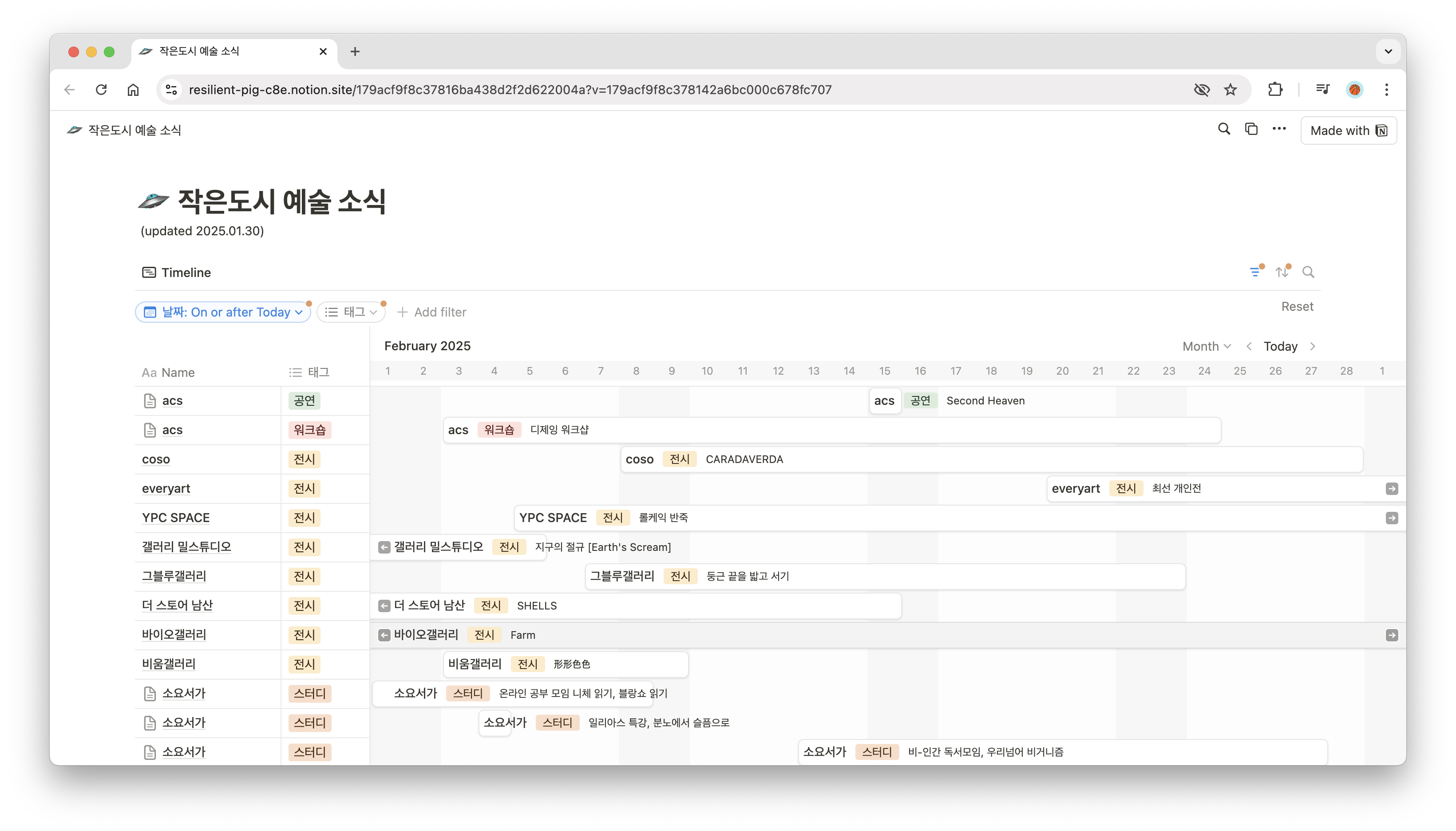1456x831 pixels.
Task: Open 비움갤러리 in the table
Action: [x=169, y=664]
